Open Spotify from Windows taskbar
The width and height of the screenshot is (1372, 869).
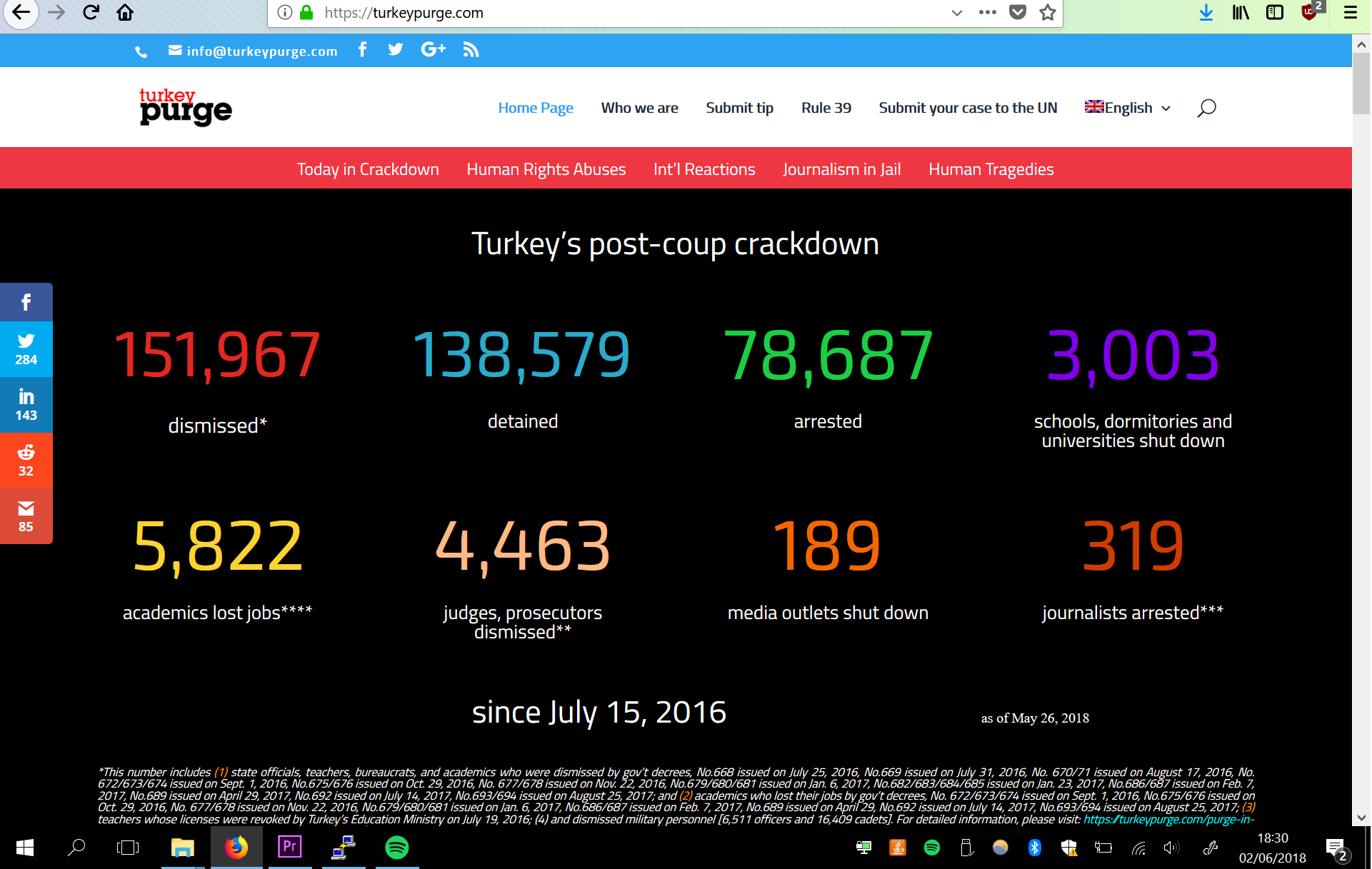pos(396,848)
